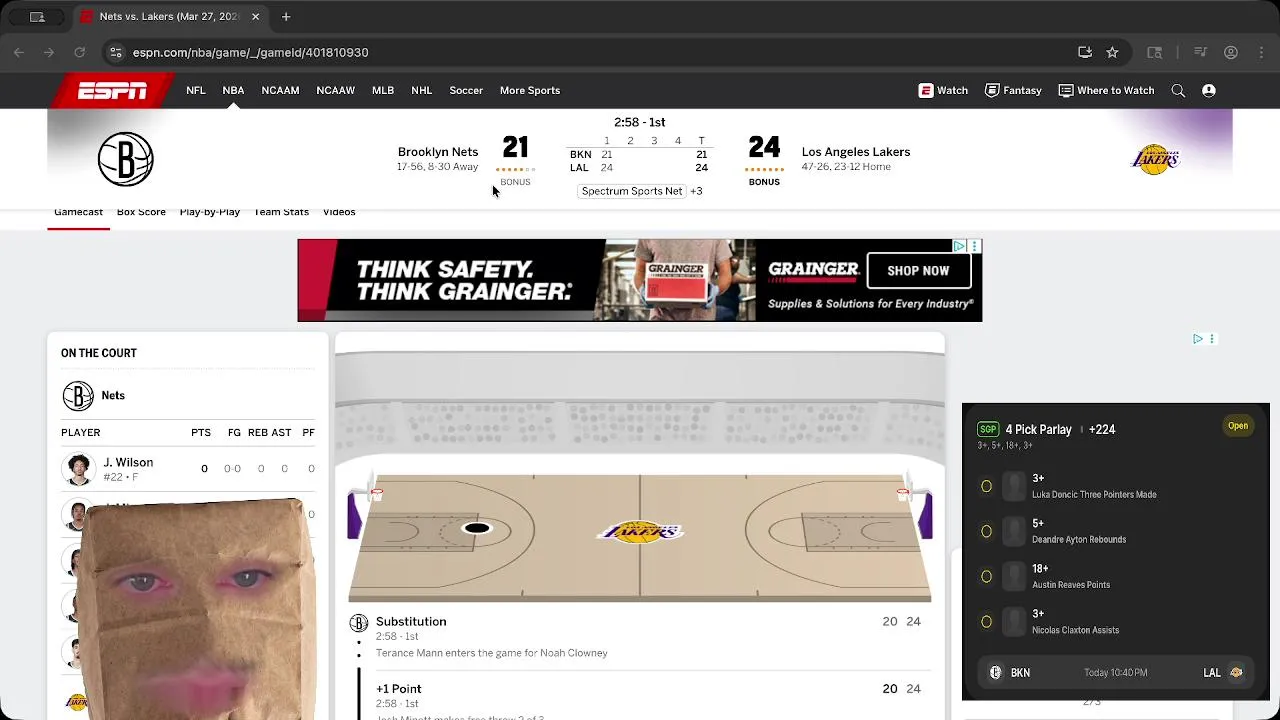Viewport: 1280px width, 720px height.
Task: Click the Watch link
Action: (x=943, y=90)
